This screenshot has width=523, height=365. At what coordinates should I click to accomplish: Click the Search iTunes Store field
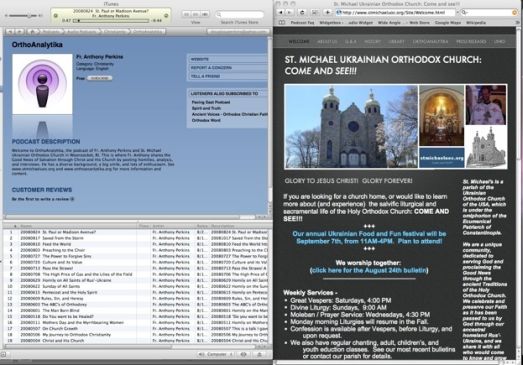coord(239,15)
